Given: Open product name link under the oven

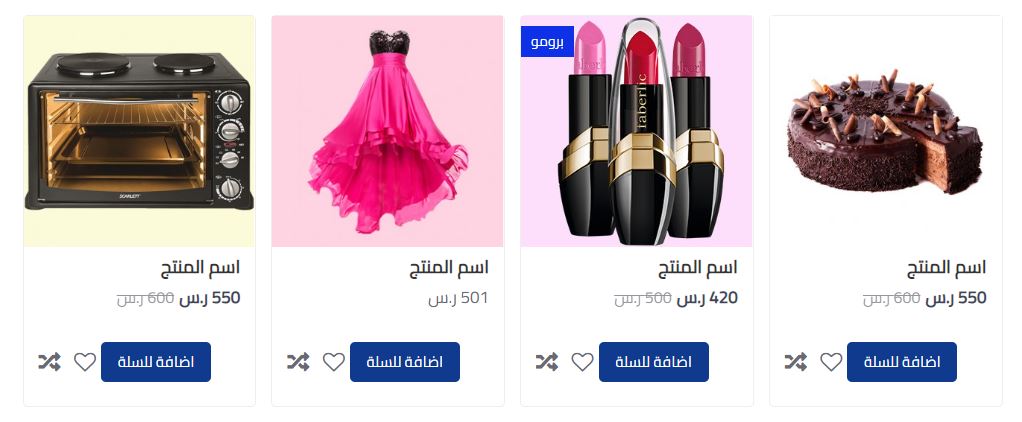Looking at the screenshot, I should tap(201, 267).
